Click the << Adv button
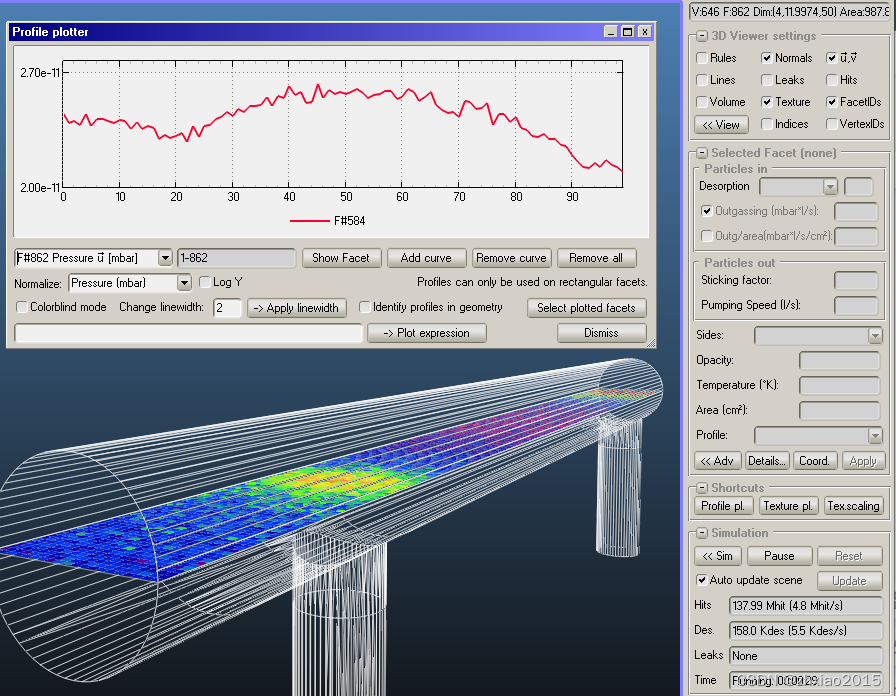The width and height of the screenshot is (896, 696). 718,461
